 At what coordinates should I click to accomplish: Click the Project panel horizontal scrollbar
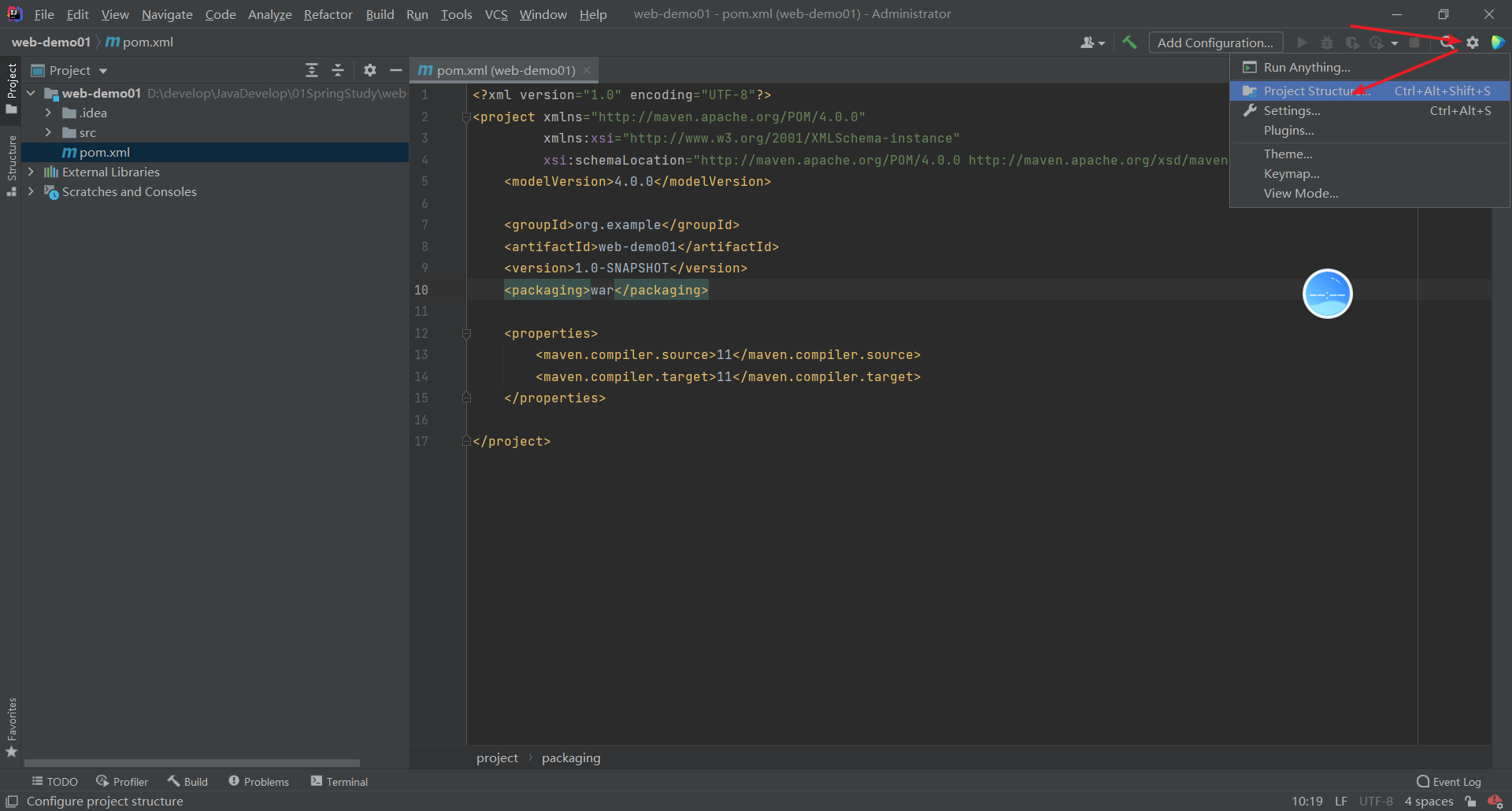[x=192, y=763]
